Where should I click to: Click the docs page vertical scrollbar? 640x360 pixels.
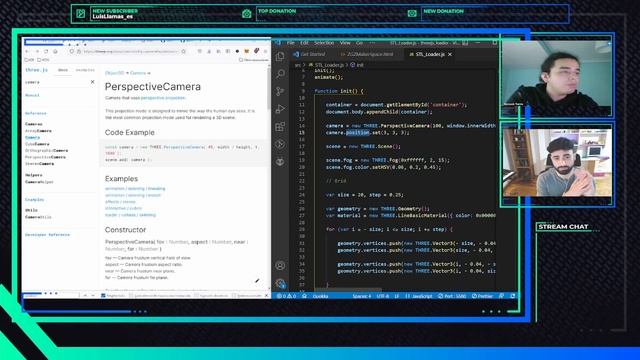coord(269,88)
